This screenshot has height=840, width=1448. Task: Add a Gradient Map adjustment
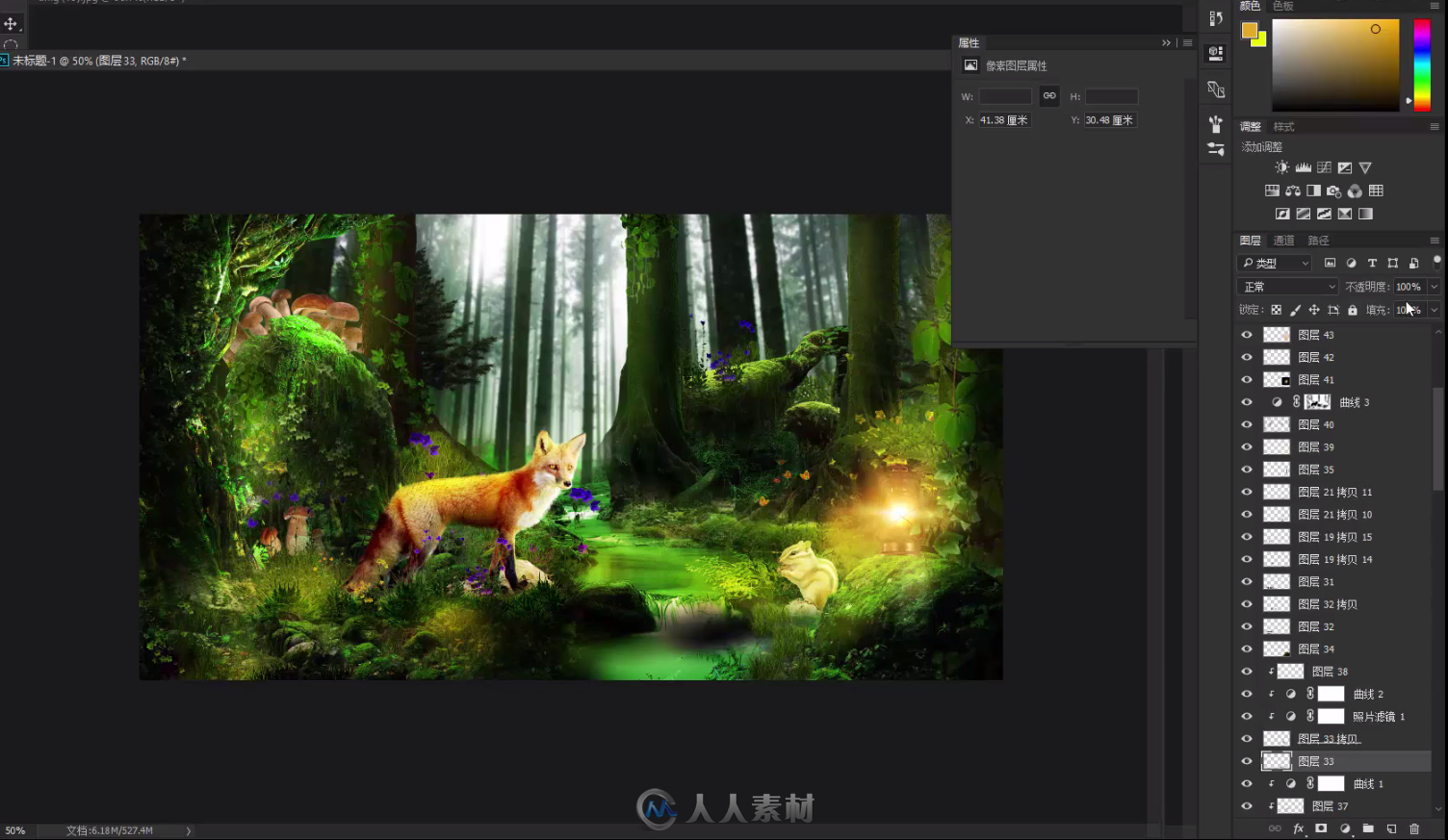point(1365,214)
